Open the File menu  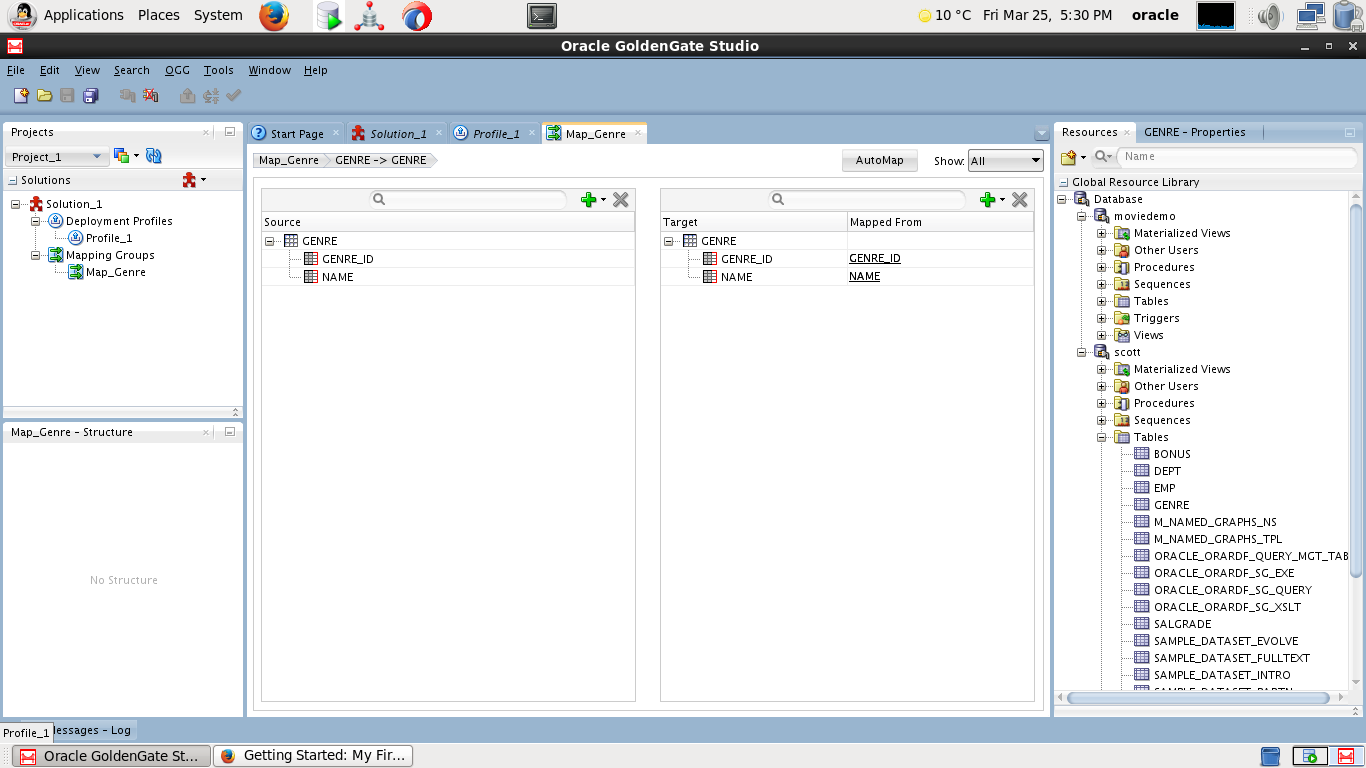(x=16, y=70)
